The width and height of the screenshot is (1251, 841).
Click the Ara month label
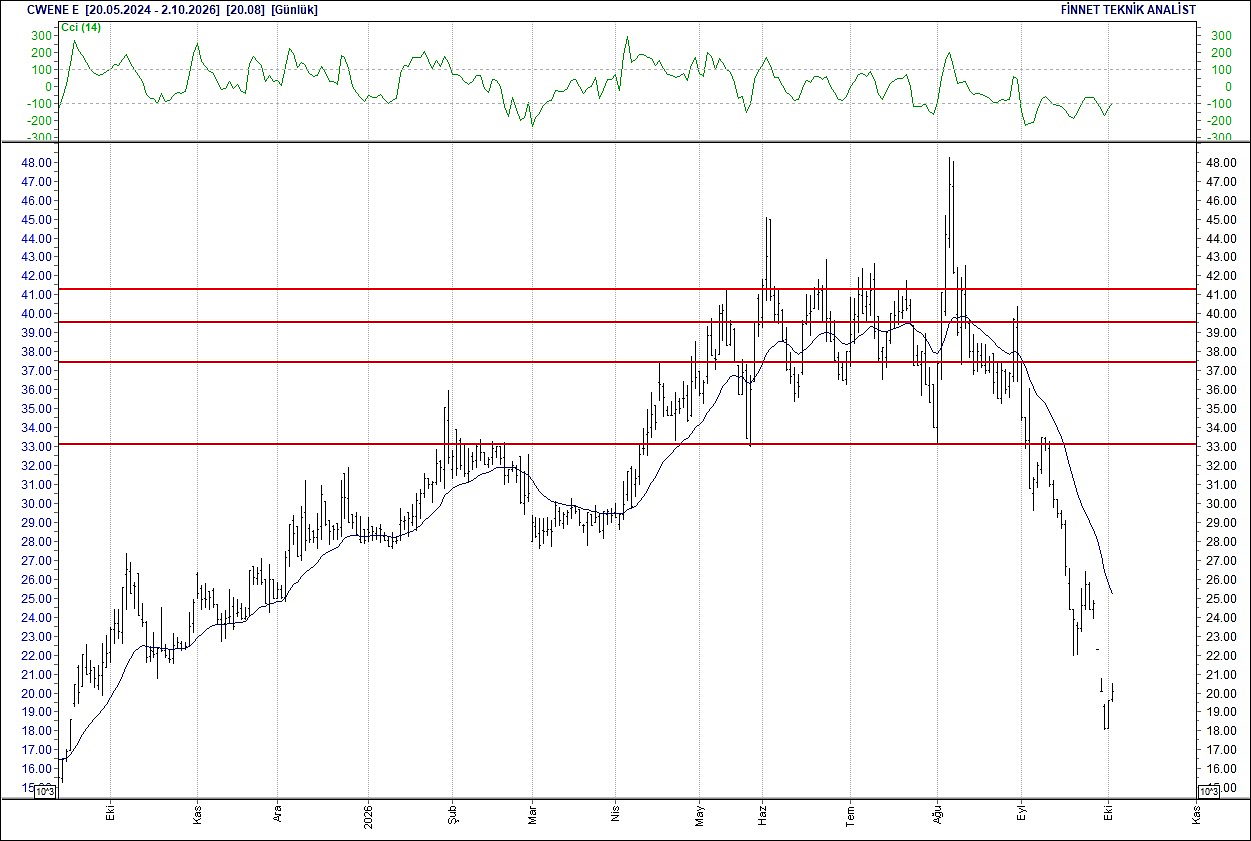(279, 812)
